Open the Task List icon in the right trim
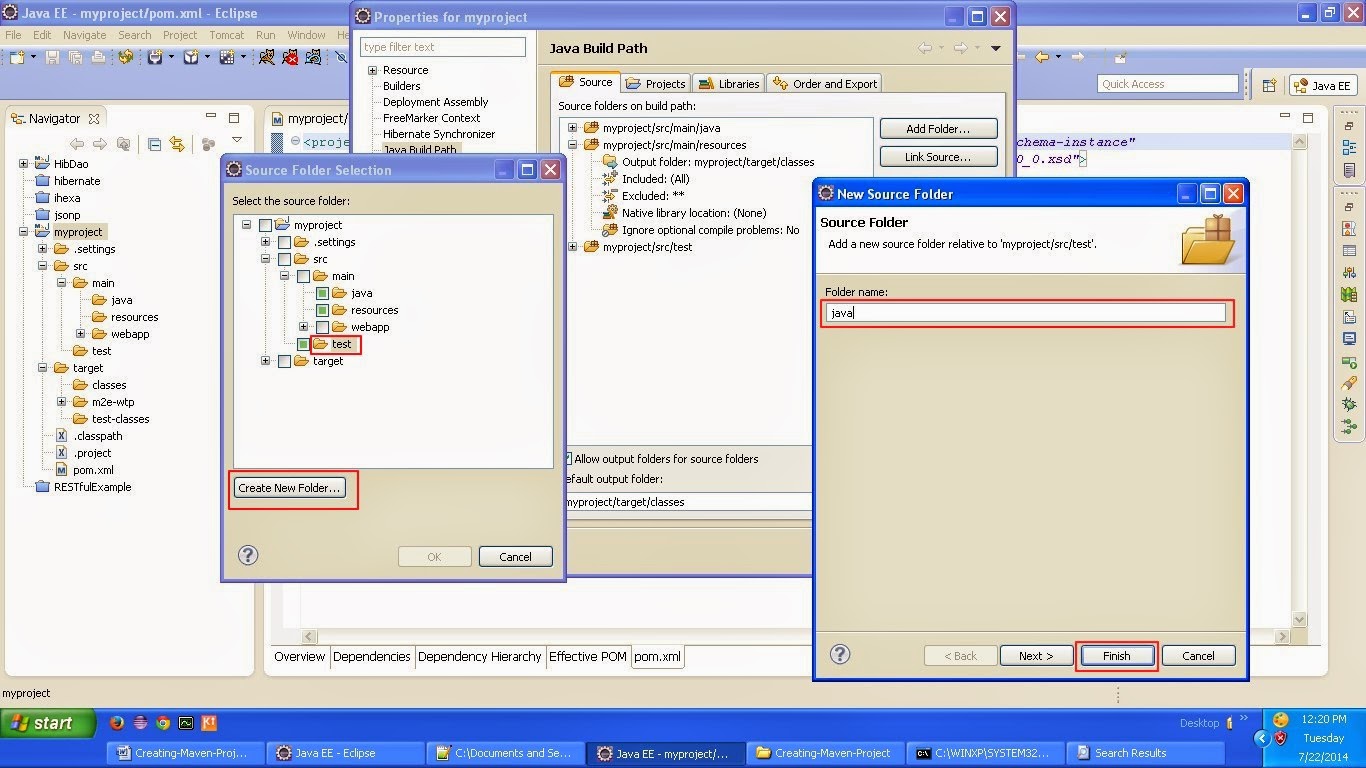Screen dimensions: 1366x768 [1349, 171]
